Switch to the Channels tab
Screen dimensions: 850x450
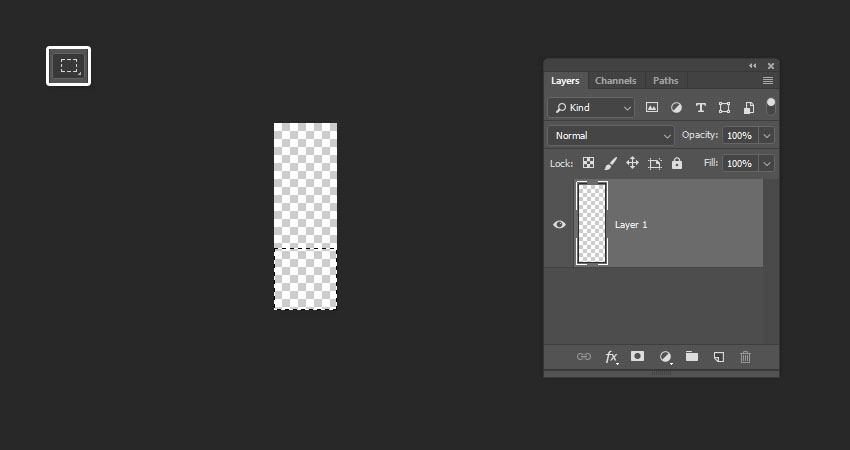pyautogui.click(x=615, y=80)
